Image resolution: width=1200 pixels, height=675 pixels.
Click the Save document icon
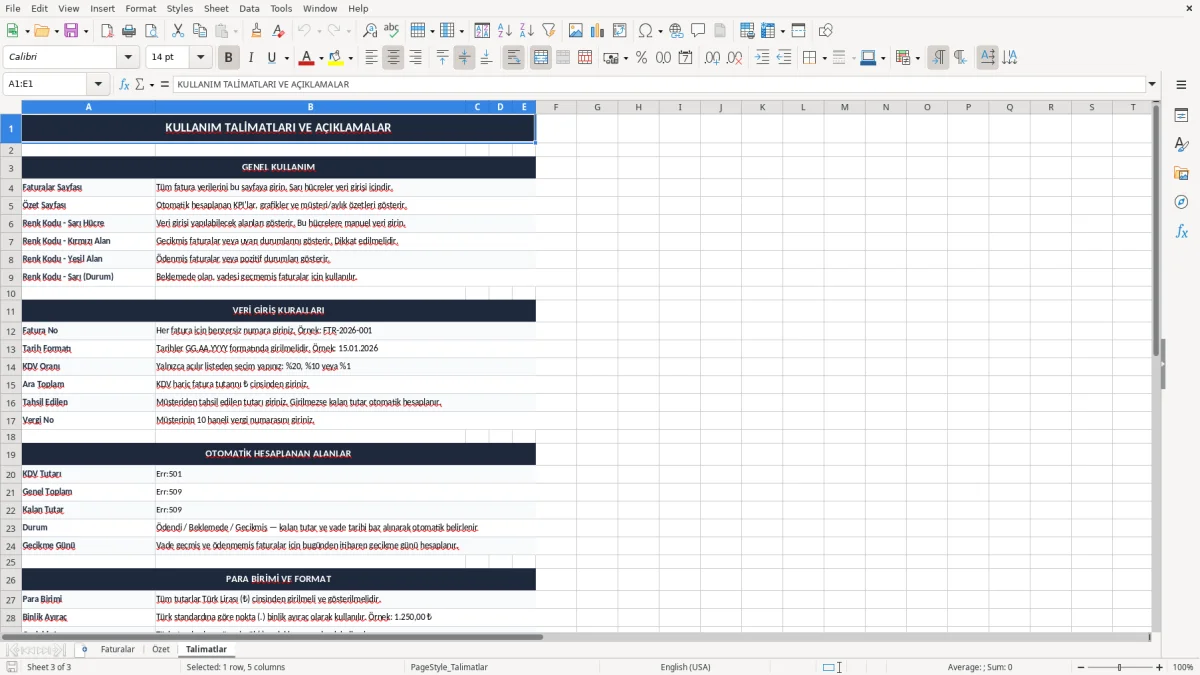(x=71, y=31)
